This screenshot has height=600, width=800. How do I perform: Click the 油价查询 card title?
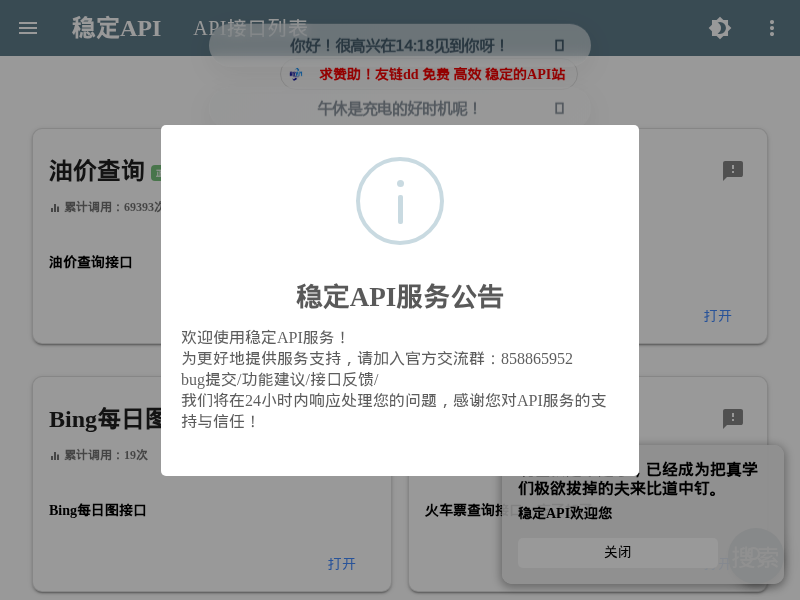point(97,171)
